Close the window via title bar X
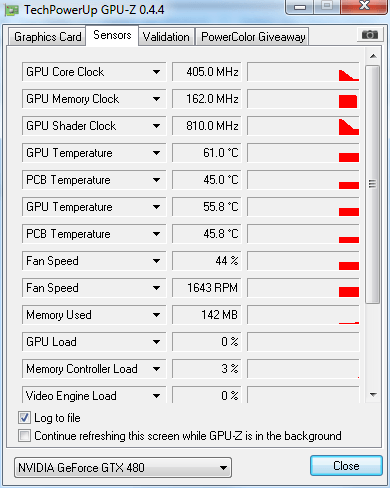 (364, 6)
